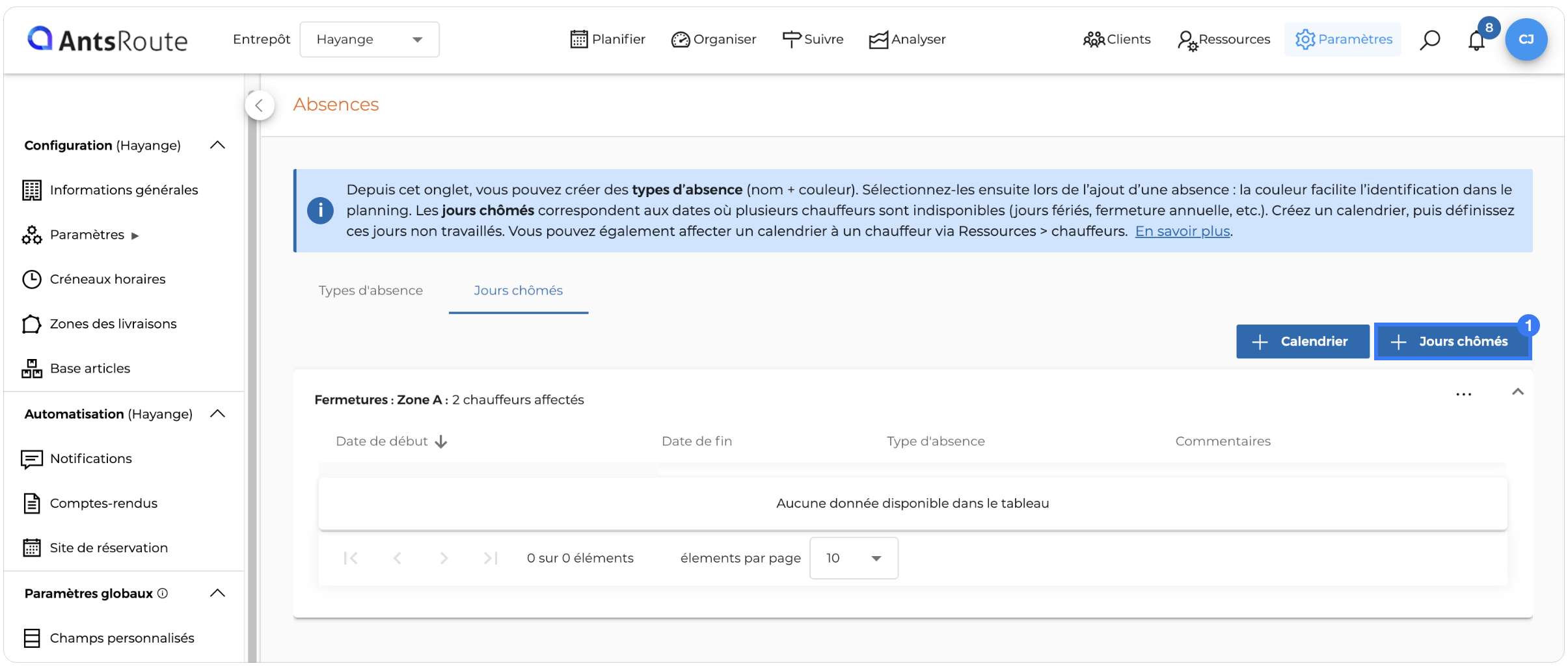Select the Jours chômés tab
1568x666 pixels.
(518, 291)
